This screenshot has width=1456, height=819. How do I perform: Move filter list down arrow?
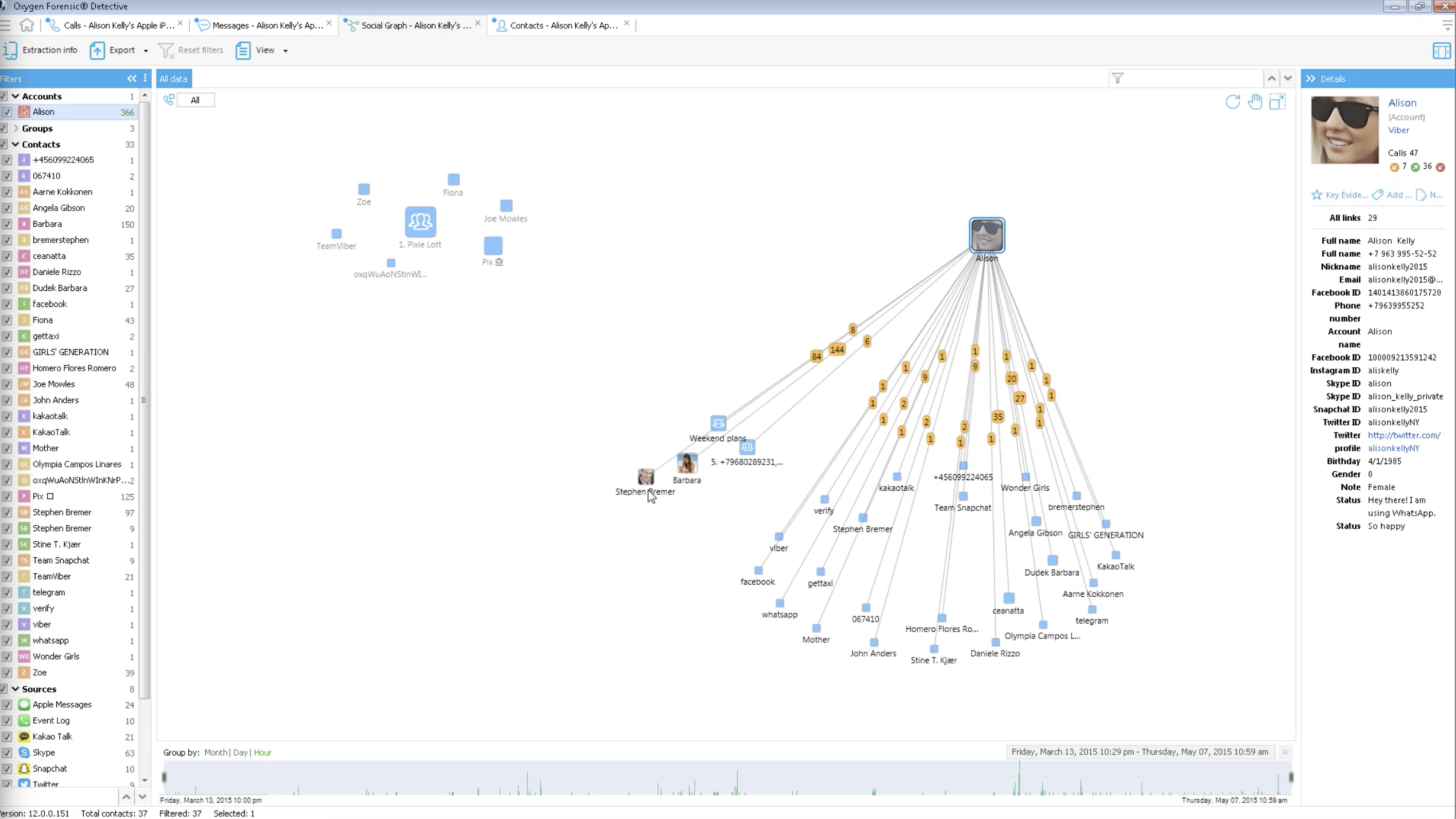pyautogui.click(x=142, y=797)
